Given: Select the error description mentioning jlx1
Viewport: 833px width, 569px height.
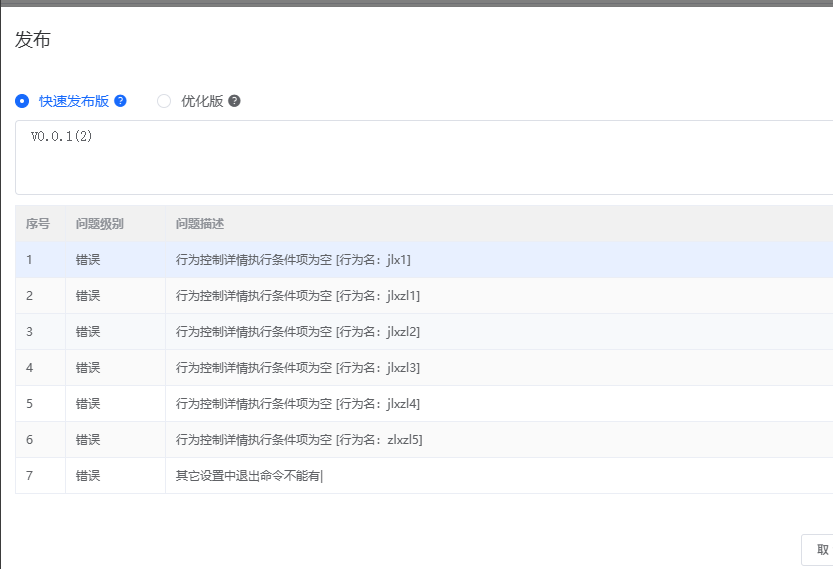Looking at the screenshot, I should click(x=293, y=259).
